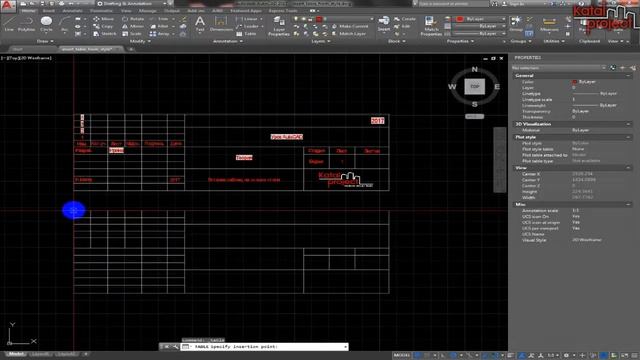Pick the Array tool

pos(160,33)
